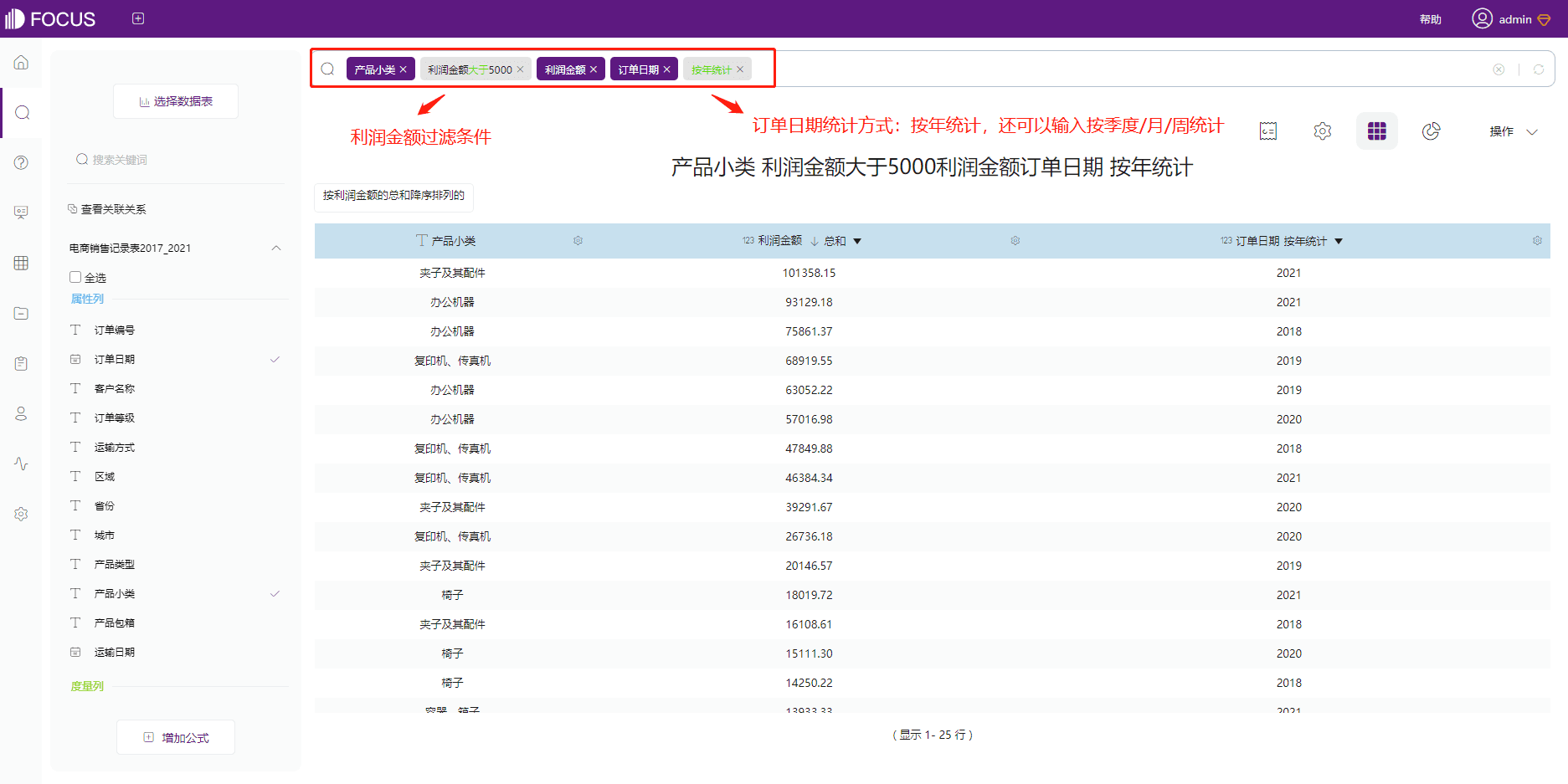The width and height of the screenshot is (1568, 784).
Task: Click the FOCUS logo
Action: pos(50,18)
